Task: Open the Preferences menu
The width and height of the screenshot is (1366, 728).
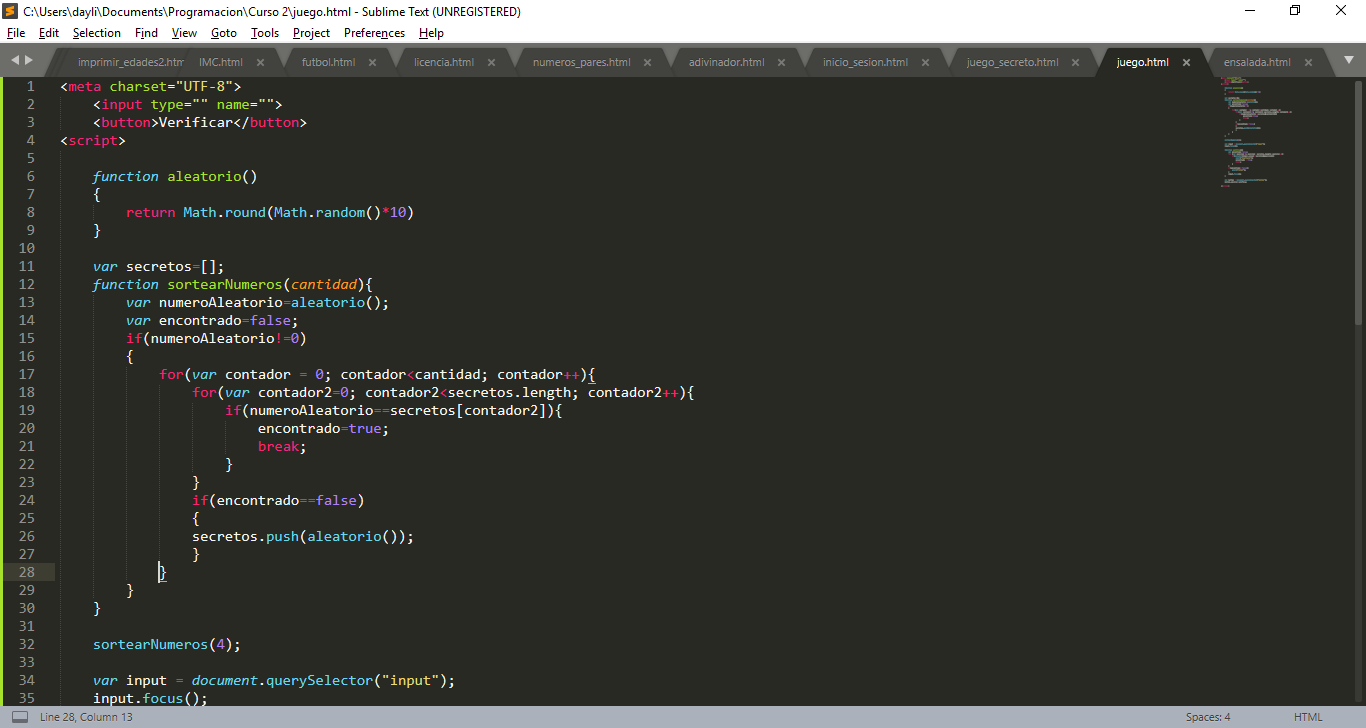Action: tap(374, 33)
